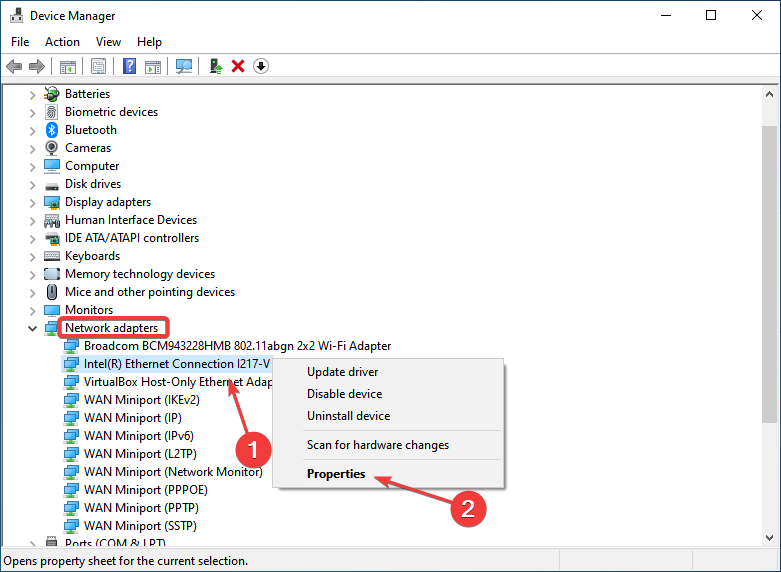Click the Human Interface Devices icon
This screenshot has width=781, height=572.
click(x=52, y=220)
